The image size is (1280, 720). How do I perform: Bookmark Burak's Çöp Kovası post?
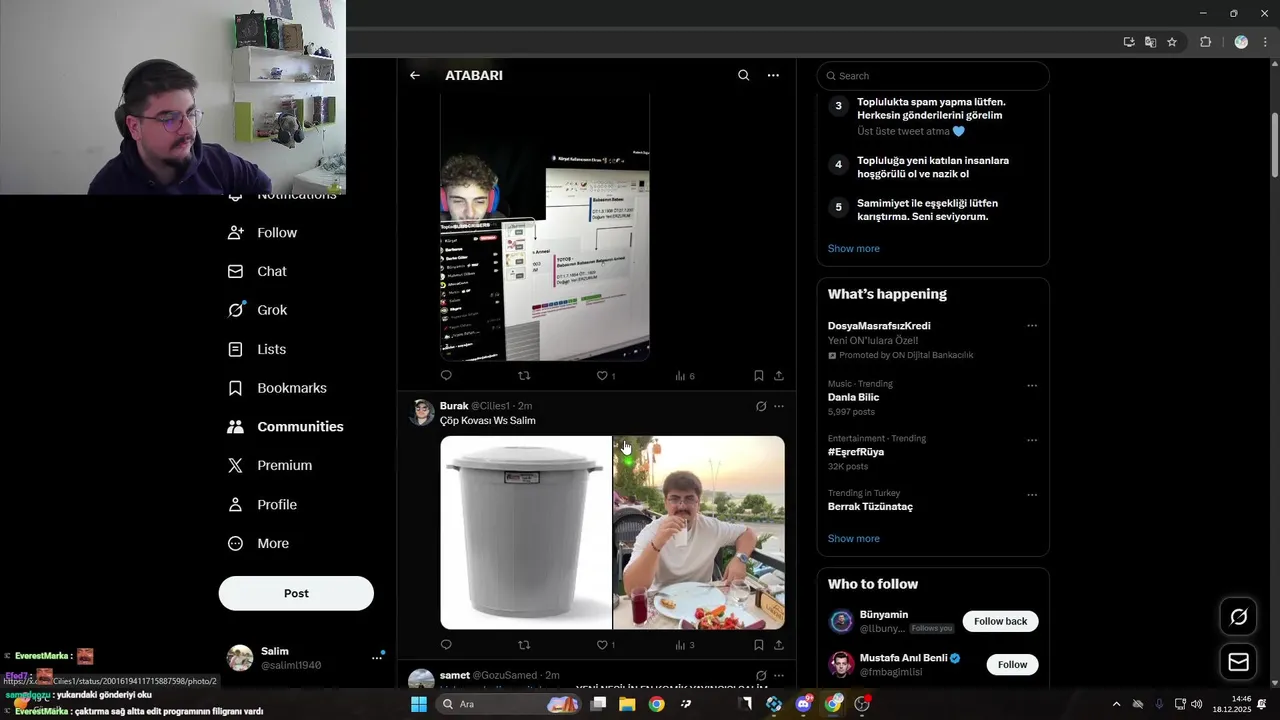(x=758, y=645)
